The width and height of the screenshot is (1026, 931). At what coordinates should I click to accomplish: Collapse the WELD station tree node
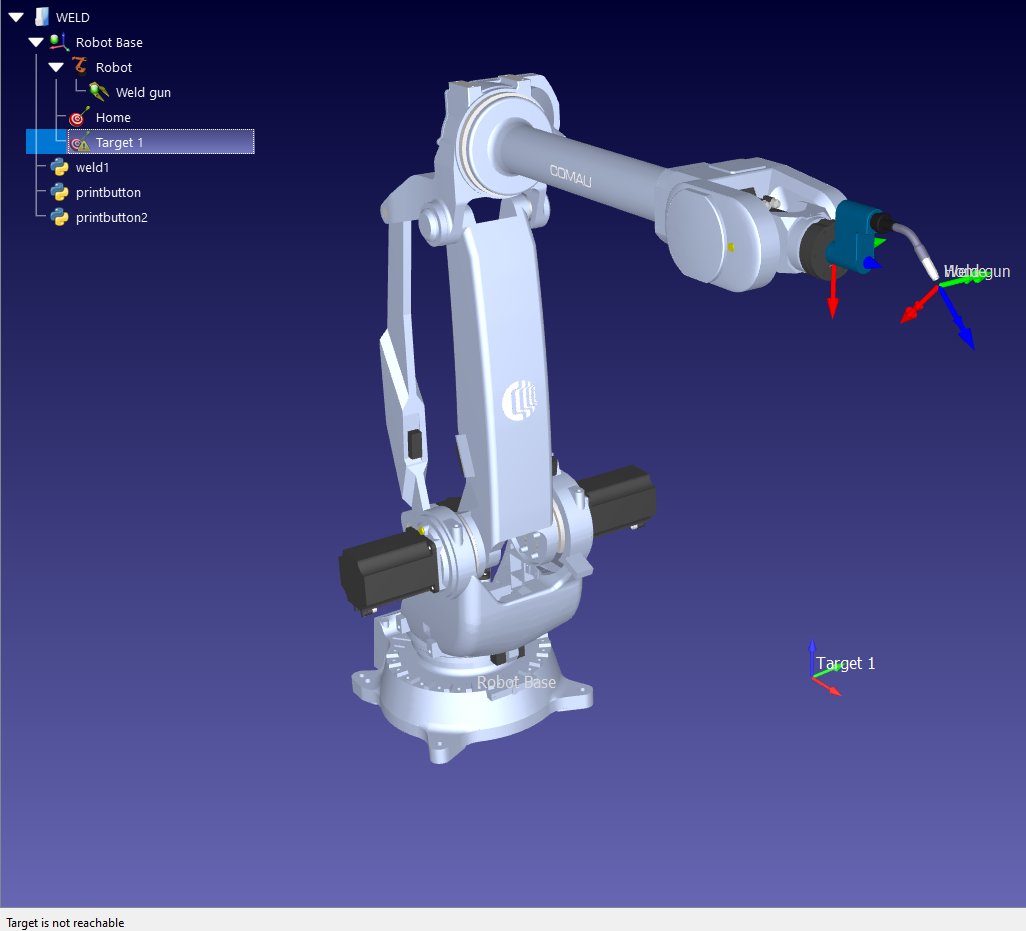point(16,17)
